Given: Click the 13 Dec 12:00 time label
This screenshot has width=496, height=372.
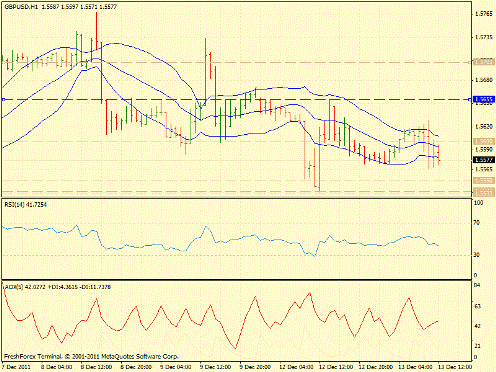Looking at the screenshot, I should pyautogui.click(x=454, y=367).
